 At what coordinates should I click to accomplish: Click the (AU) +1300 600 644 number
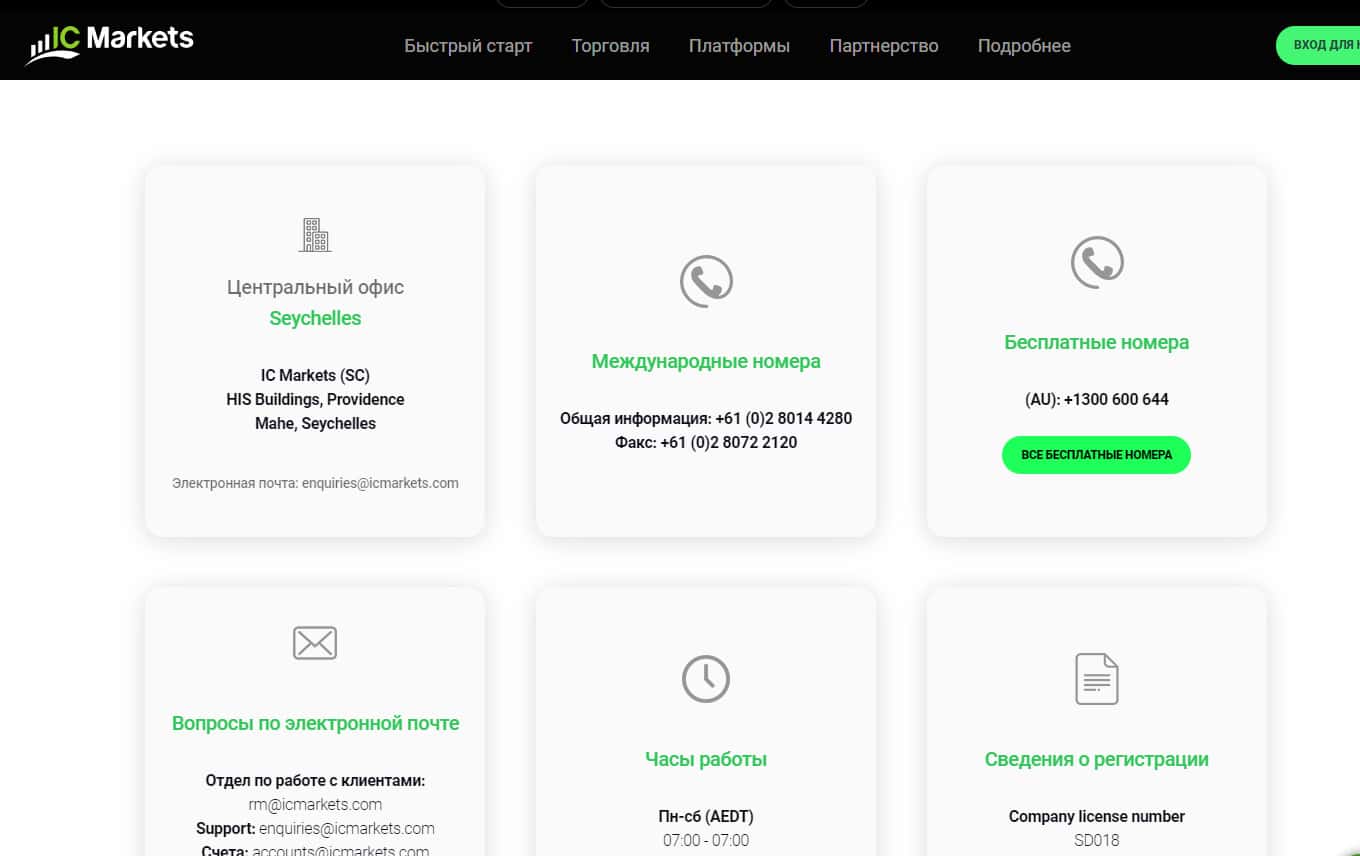(x=1097, y=399)
